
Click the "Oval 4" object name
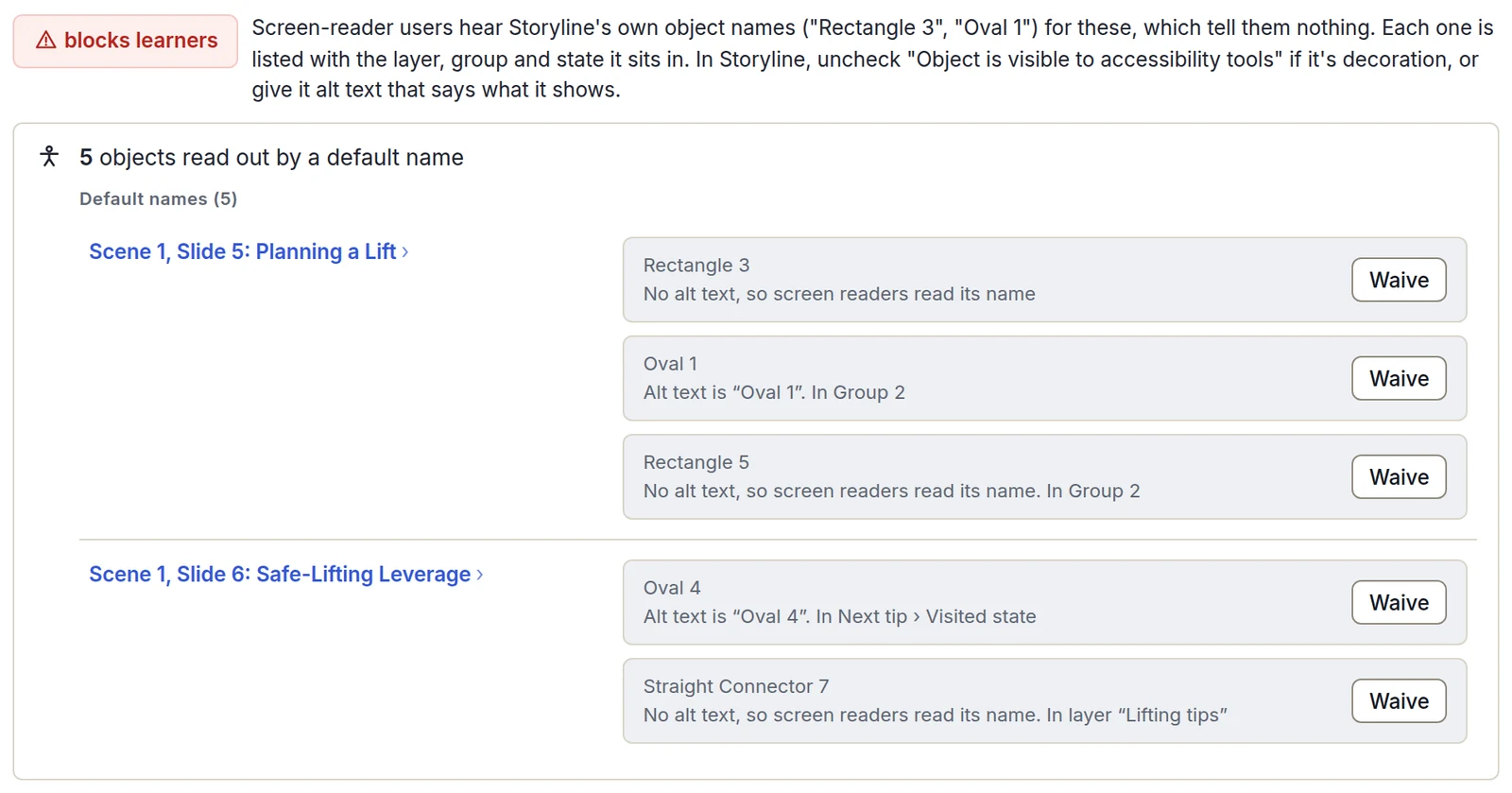tap(672, 588)
